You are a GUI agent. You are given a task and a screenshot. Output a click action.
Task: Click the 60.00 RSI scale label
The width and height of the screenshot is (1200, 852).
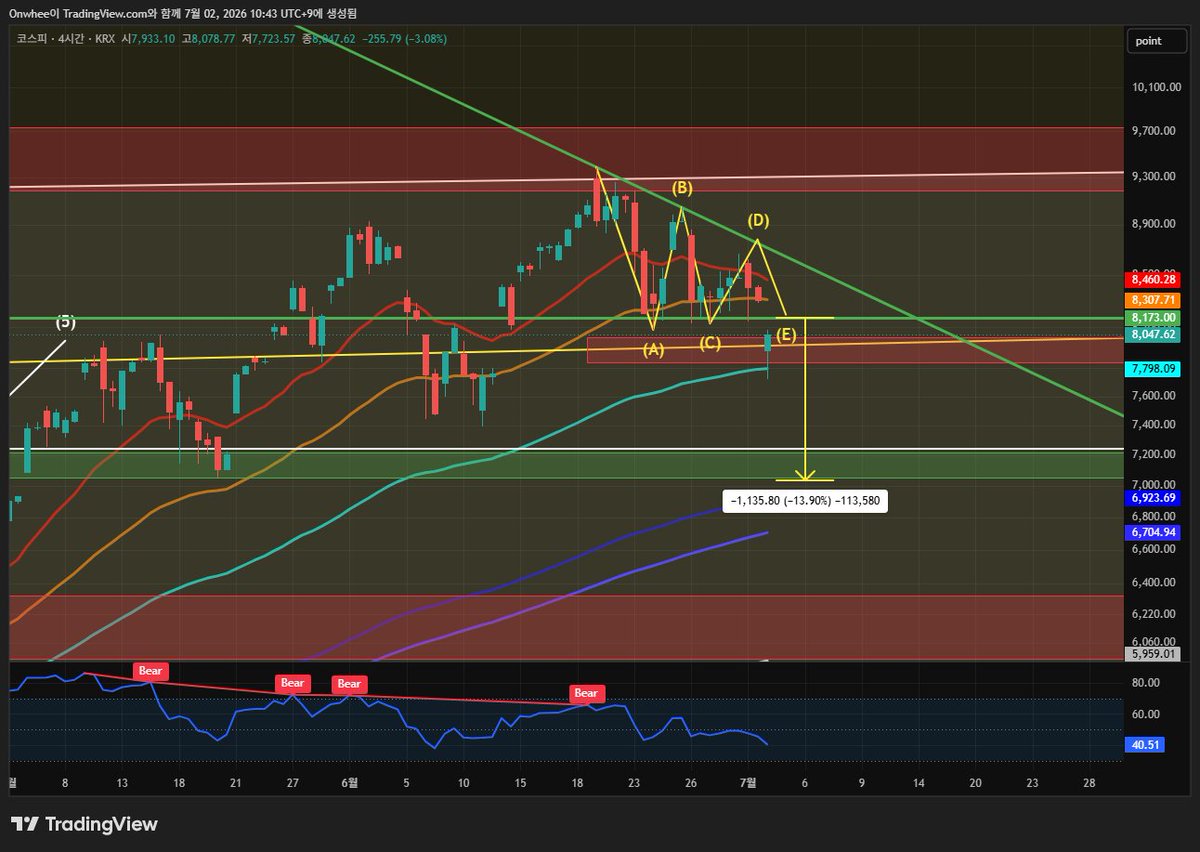pyautogui.click(x=1146, y=714)
